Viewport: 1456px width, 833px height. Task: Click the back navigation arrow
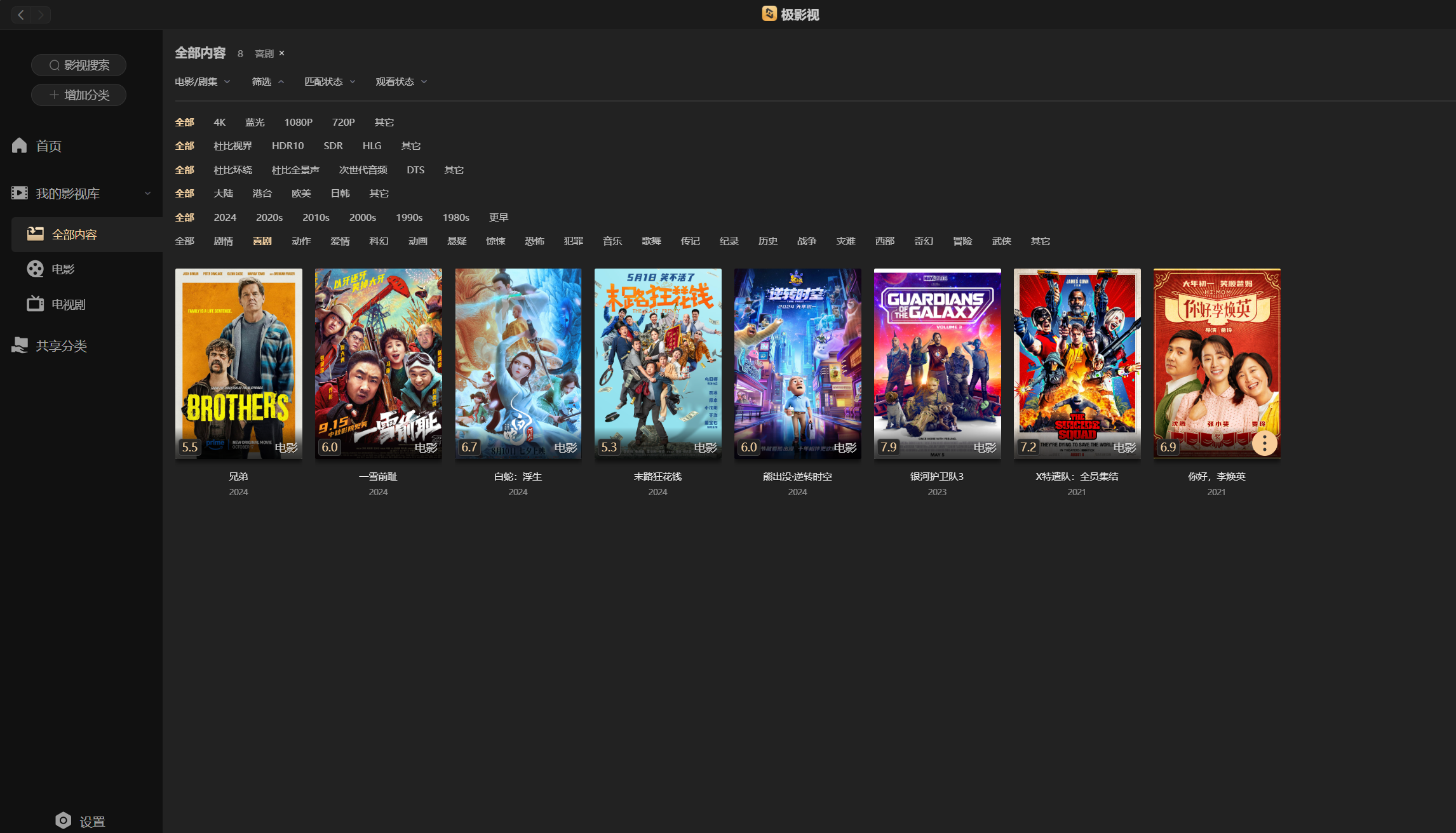click(21, 15)
